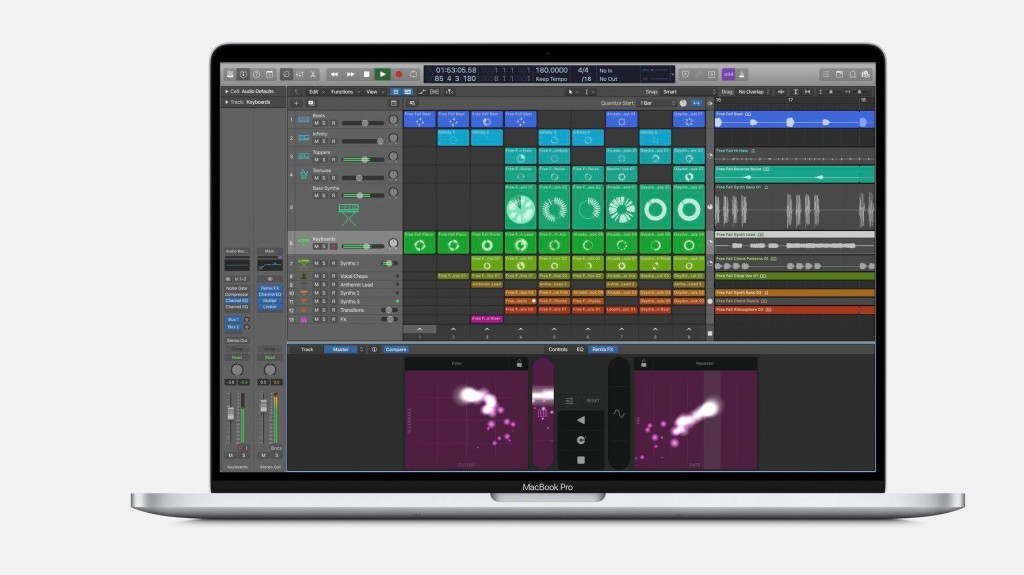Expand the Track: Keyboards inspector section
1024x575 pixels.
point(226,102)
